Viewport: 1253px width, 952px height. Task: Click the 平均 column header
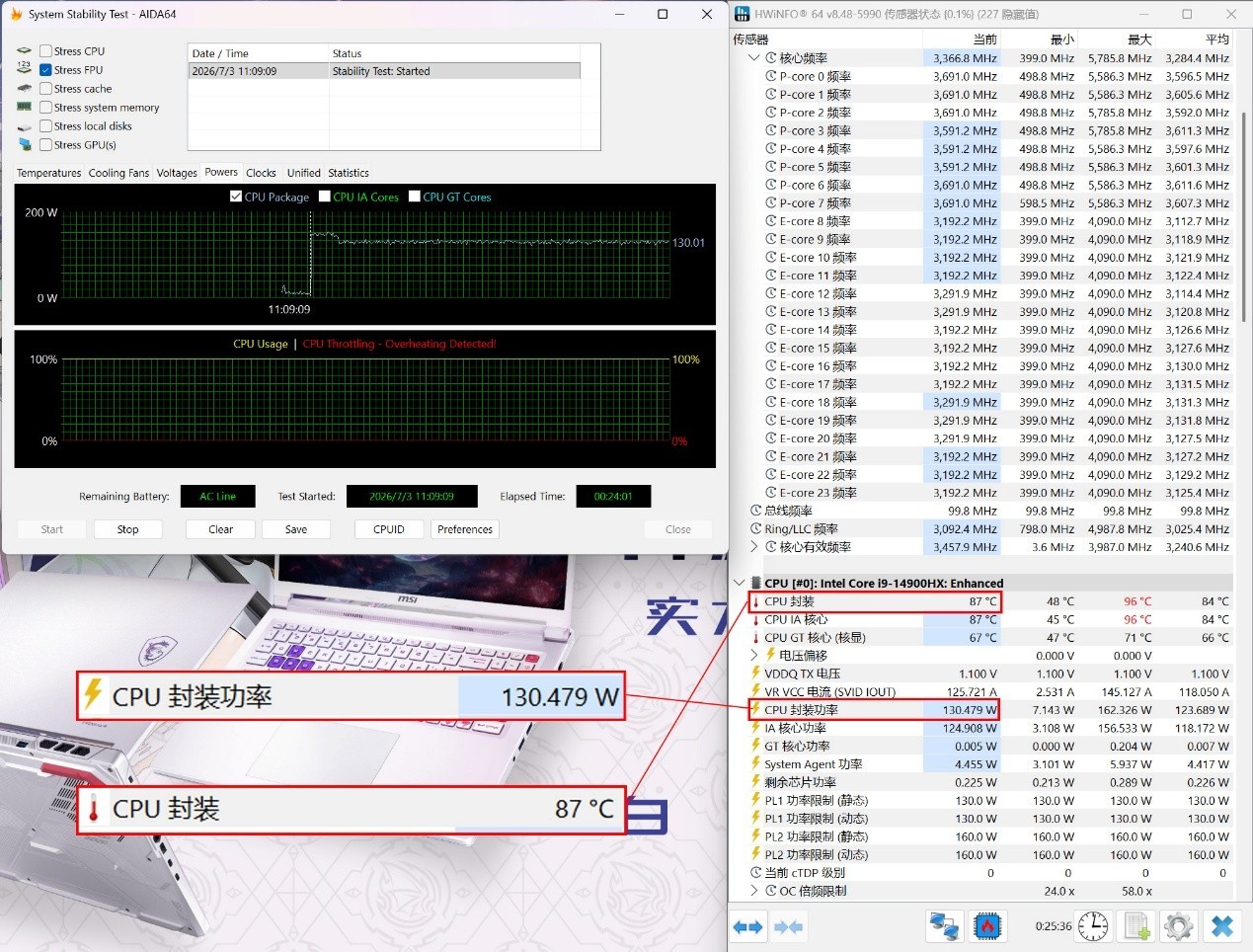click(1195, 40)
